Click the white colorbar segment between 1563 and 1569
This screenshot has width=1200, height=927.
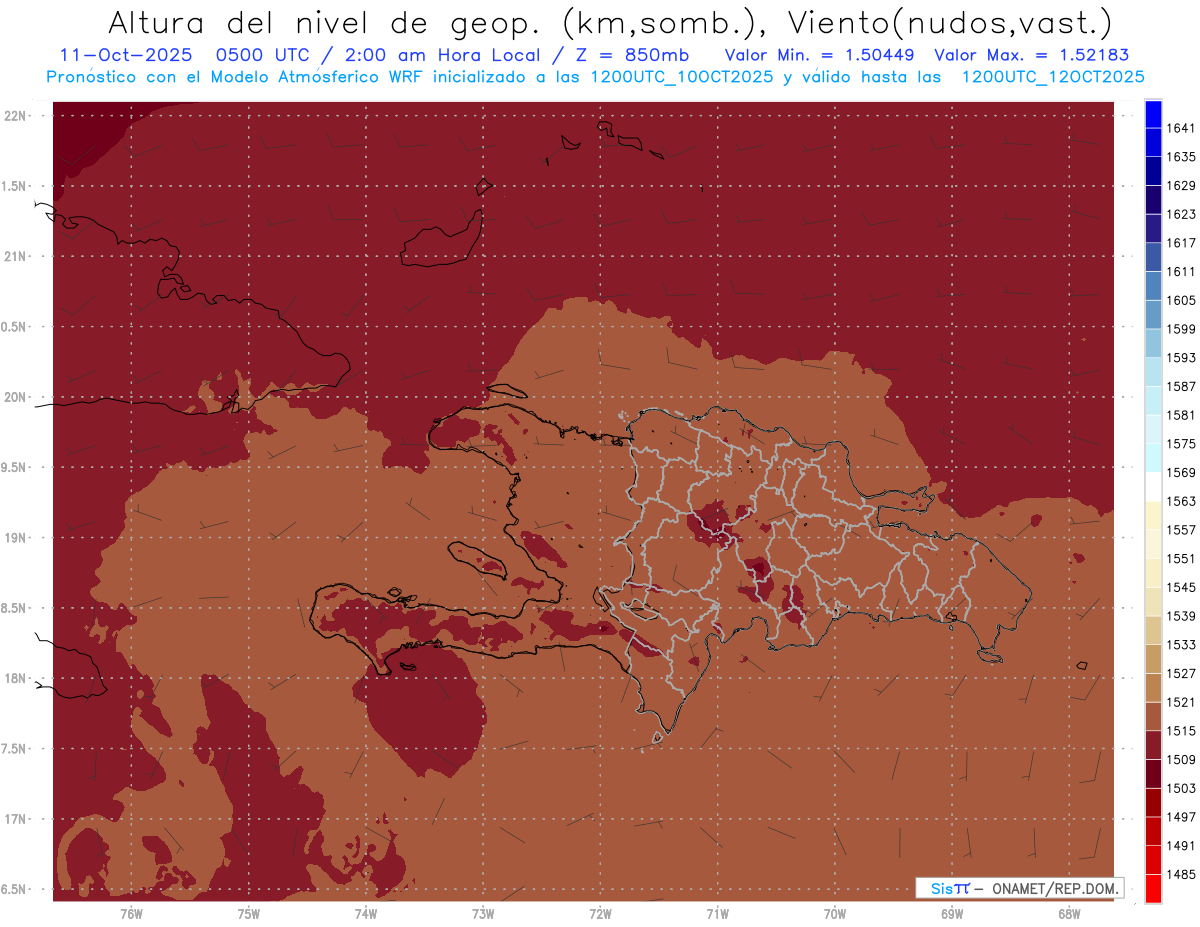coord(1153,487)
